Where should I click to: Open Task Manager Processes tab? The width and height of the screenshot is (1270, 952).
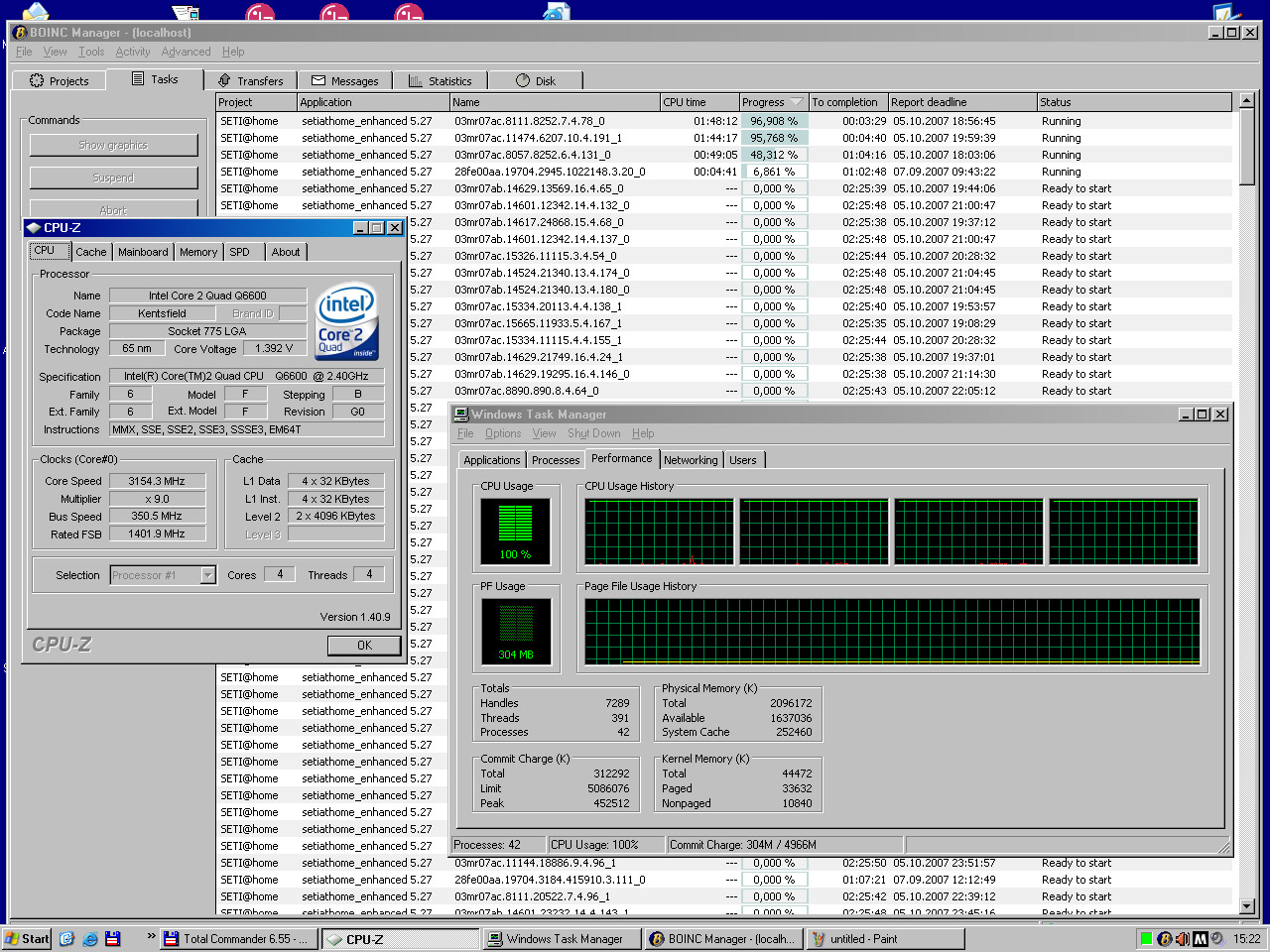pos(556,460)
